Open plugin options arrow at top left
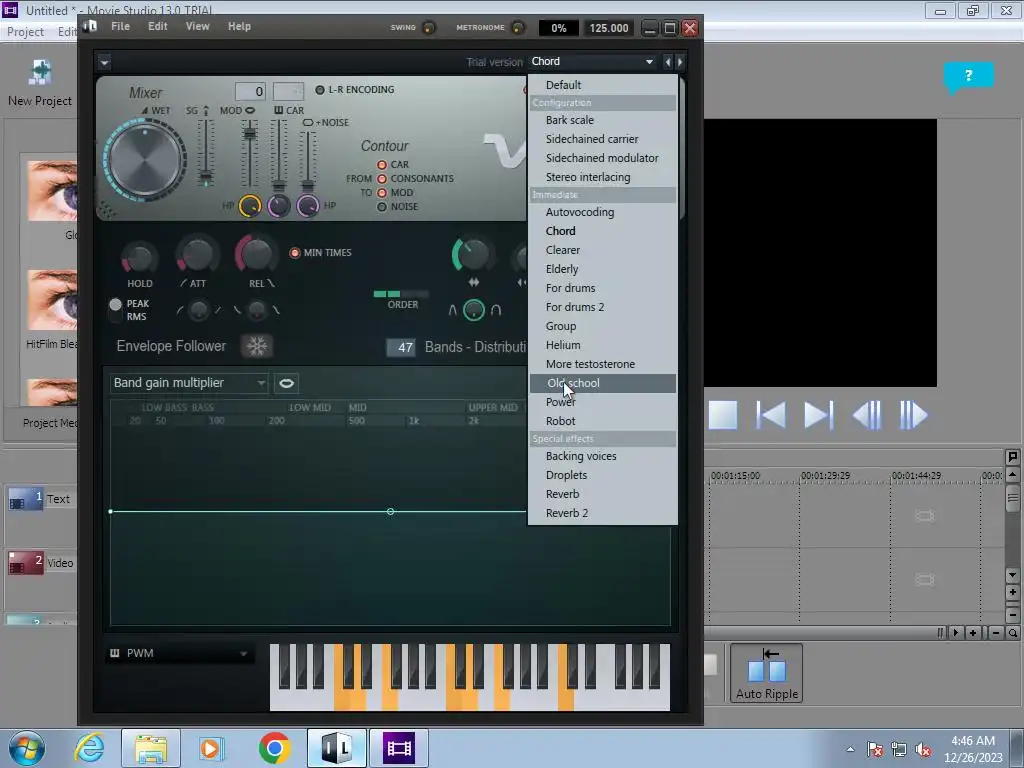 tap(104, 62)
